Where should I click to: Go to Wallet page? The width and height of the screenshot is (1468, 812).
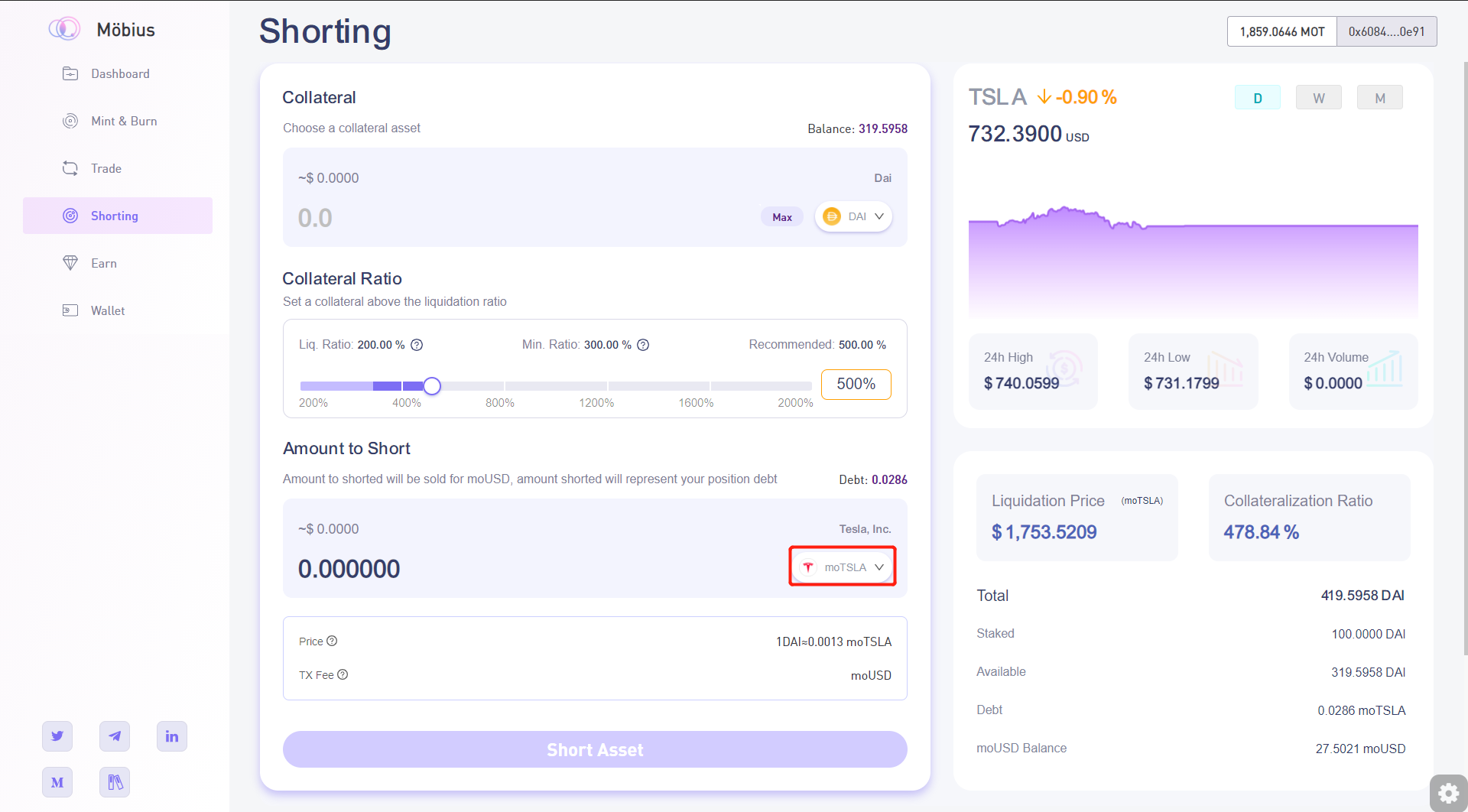coord(118,310)
